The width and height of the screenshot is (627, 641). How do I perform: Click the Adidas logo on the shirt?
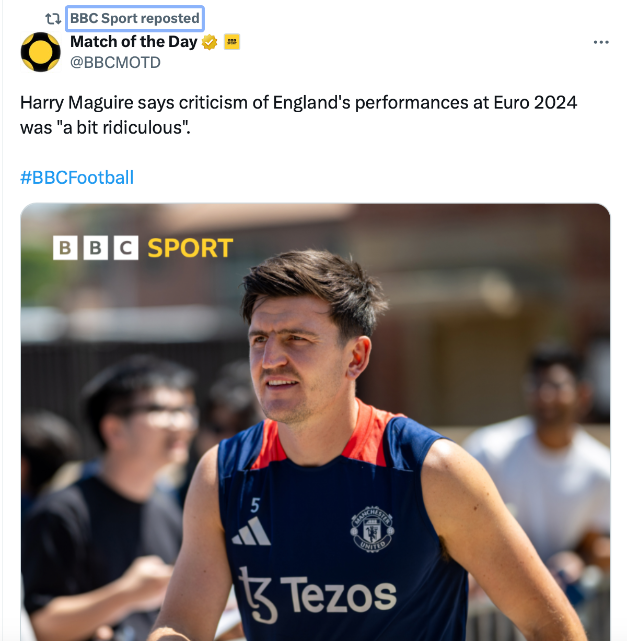251,532
